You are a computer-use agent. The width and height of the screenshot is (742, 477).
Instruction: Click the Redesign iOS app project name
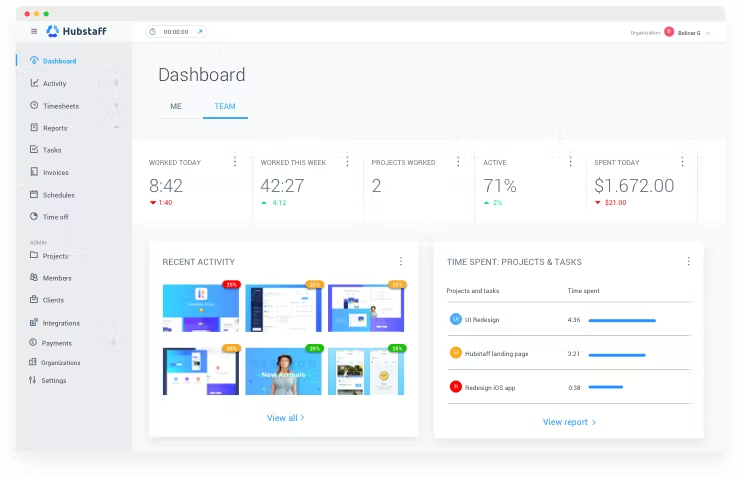coord(490,388)
